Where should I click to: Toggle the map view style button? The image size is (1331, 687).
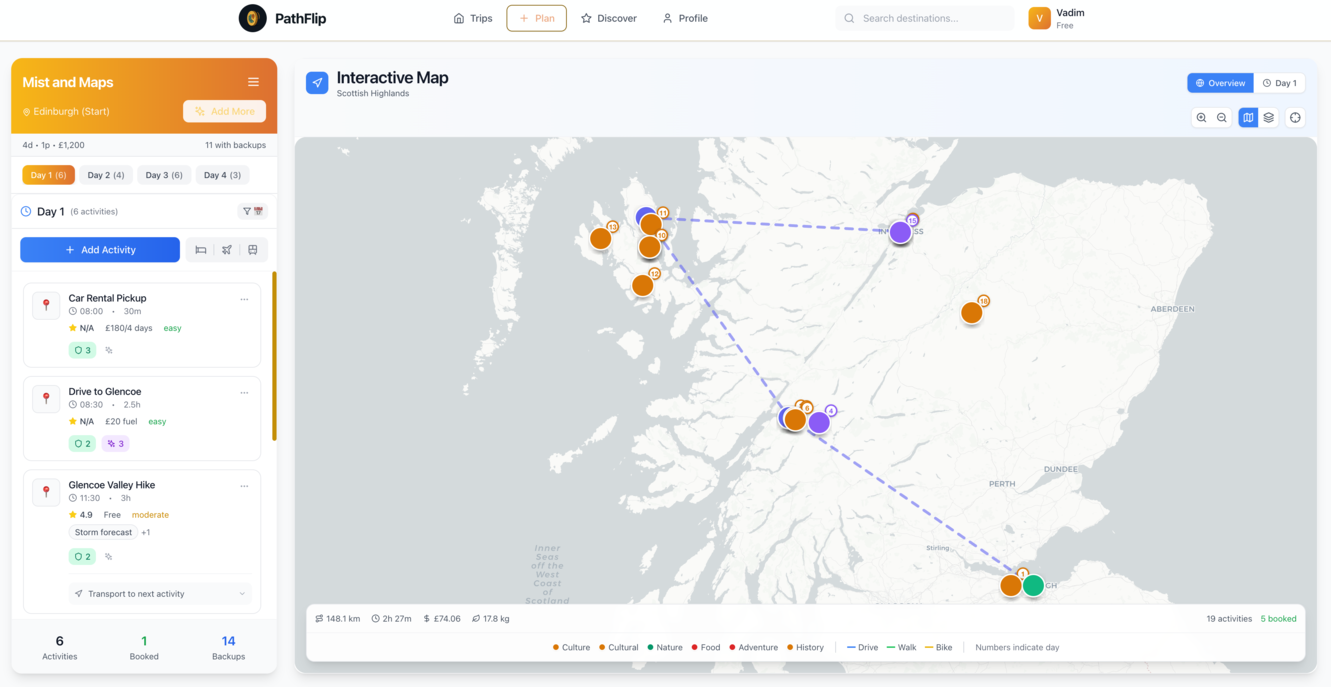point(1248,118)
